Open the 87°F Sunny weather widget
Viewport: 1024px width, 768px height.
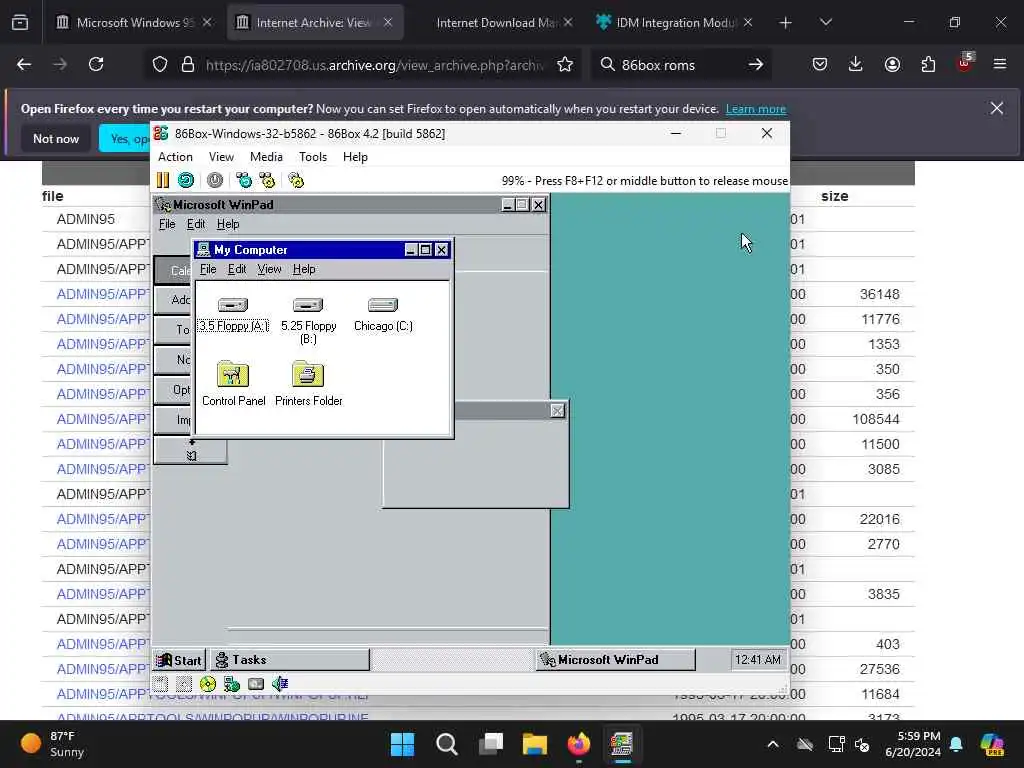point(54,744)
